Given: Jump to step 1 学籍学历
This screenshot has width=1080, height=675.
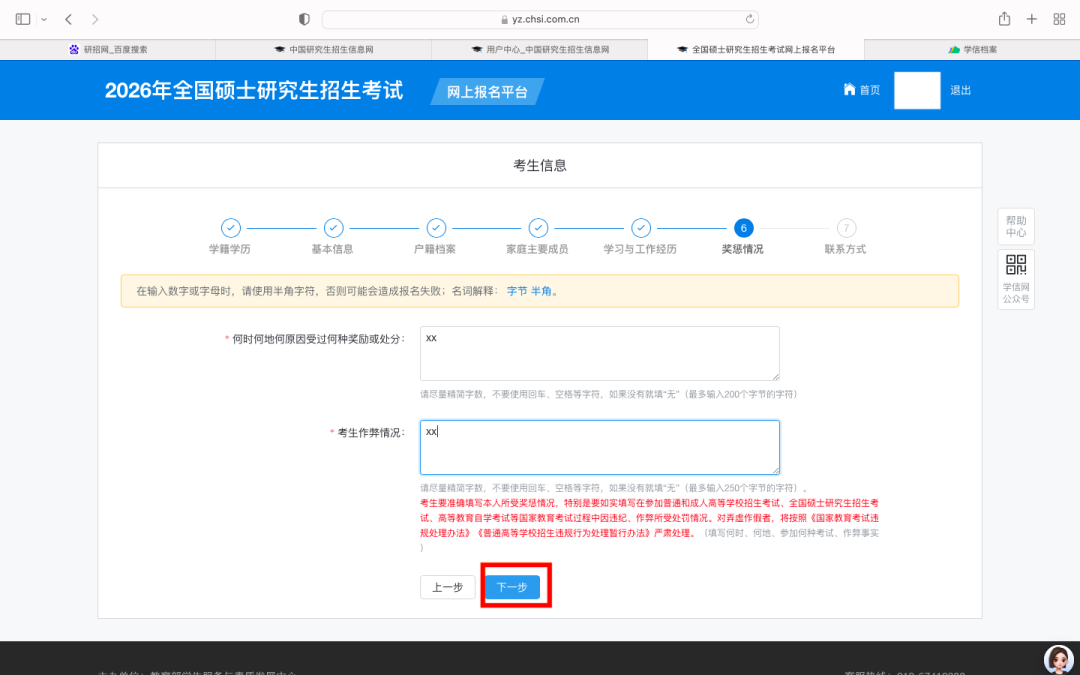Looking at the screenshot, I should click(230, 228).
